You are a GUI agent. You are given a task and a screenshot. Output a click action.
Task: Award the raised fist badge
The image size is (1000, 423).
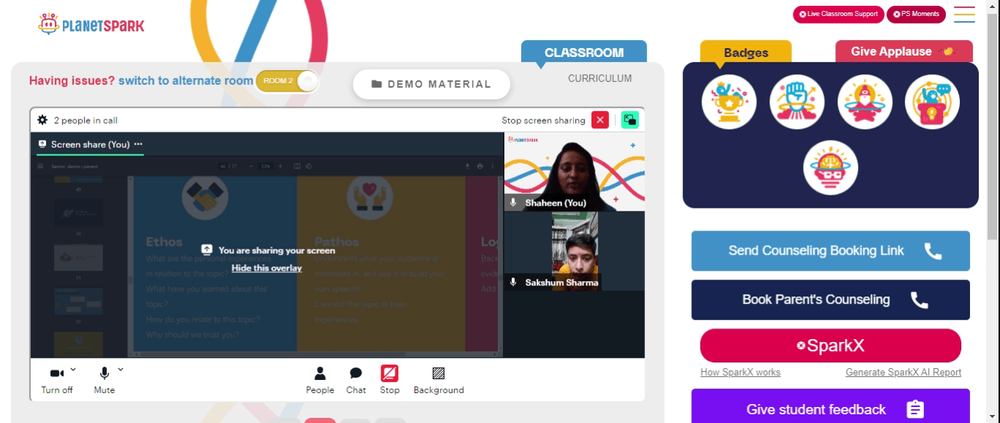(x=797, y=102)
